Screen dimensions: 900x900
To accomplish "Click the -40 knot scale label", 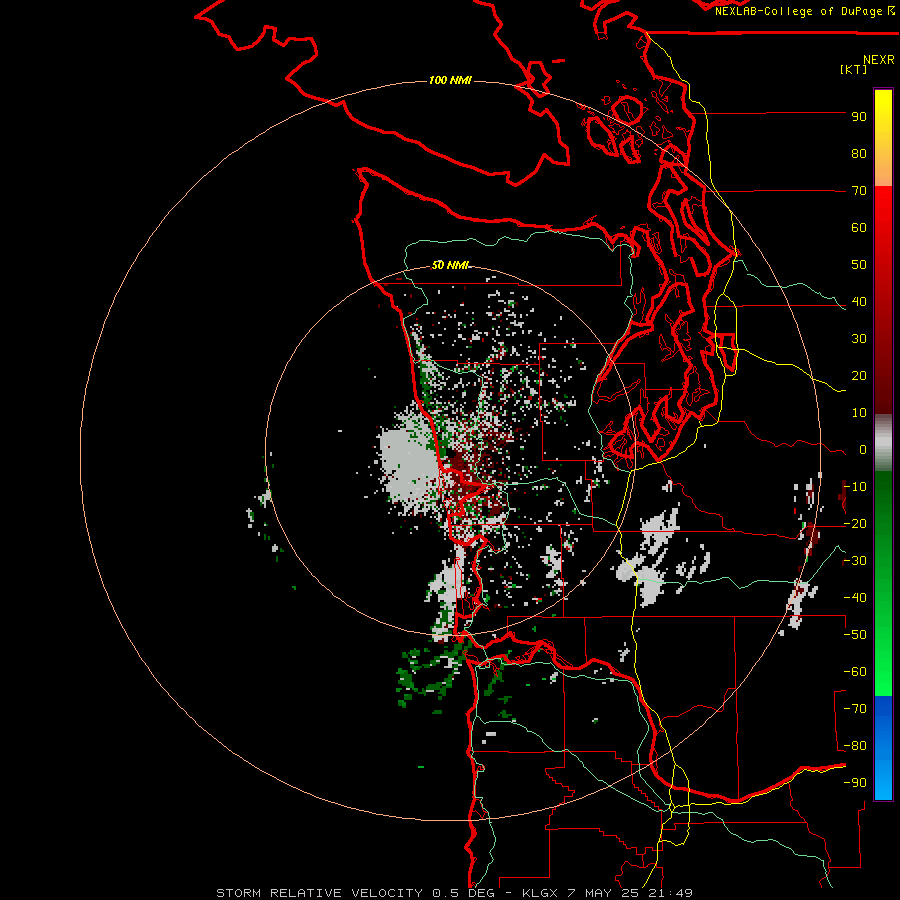I will [855, 598].
